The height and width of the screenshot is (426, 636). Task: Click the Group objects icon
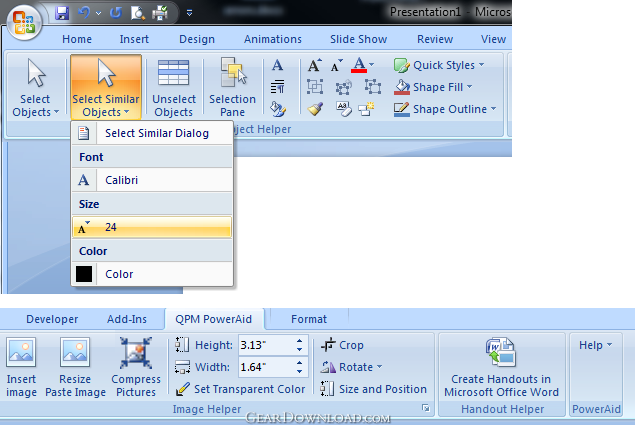coord(315,87)
